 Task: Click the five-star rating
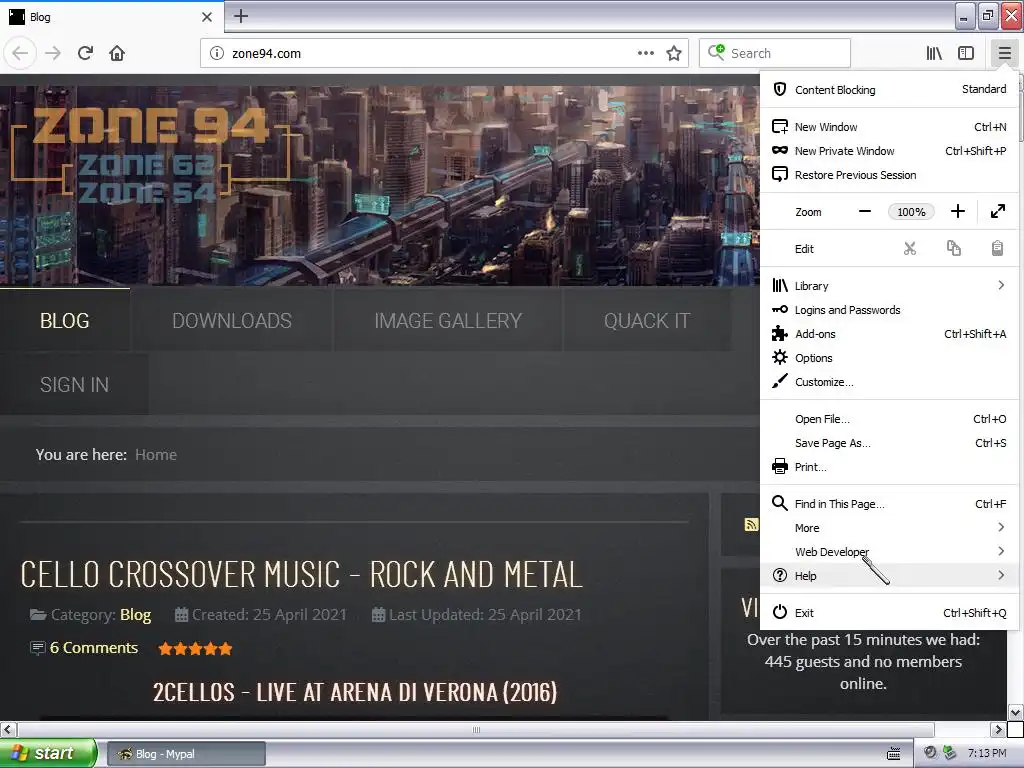point(195,648)
